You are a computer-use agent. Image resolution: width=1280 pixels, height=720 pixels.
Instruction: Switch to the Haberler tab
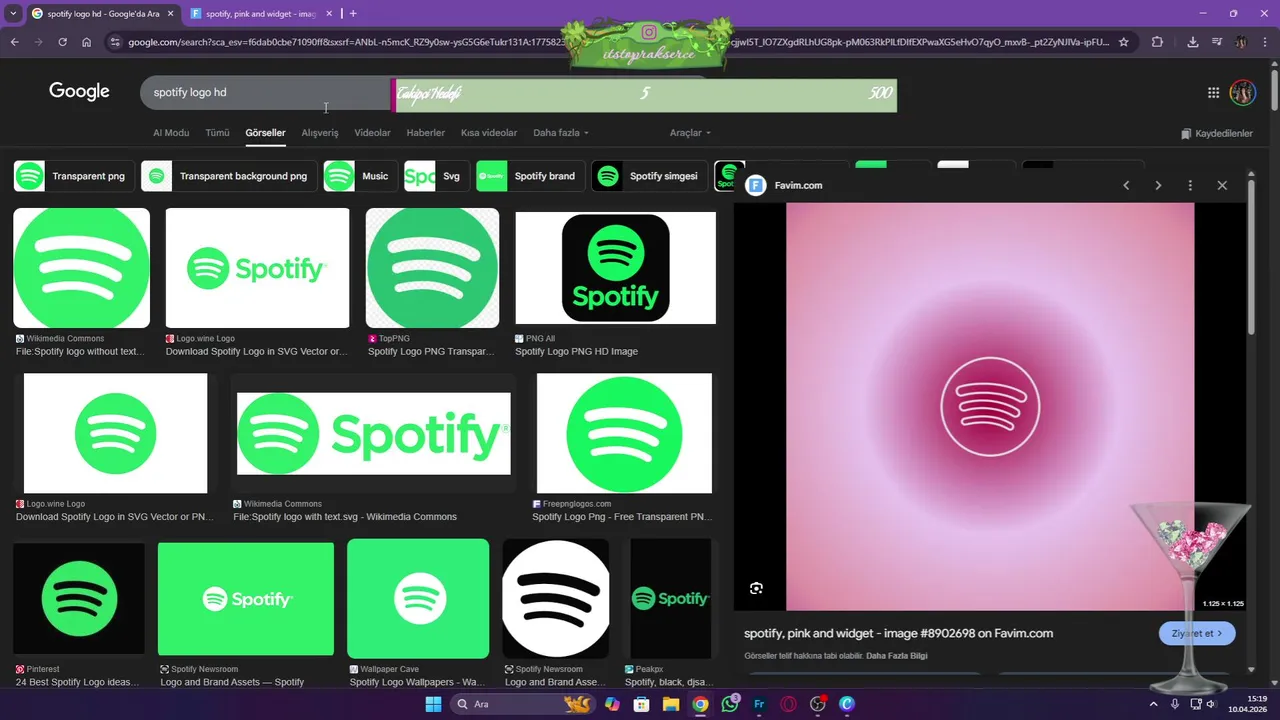coord(426,132)
